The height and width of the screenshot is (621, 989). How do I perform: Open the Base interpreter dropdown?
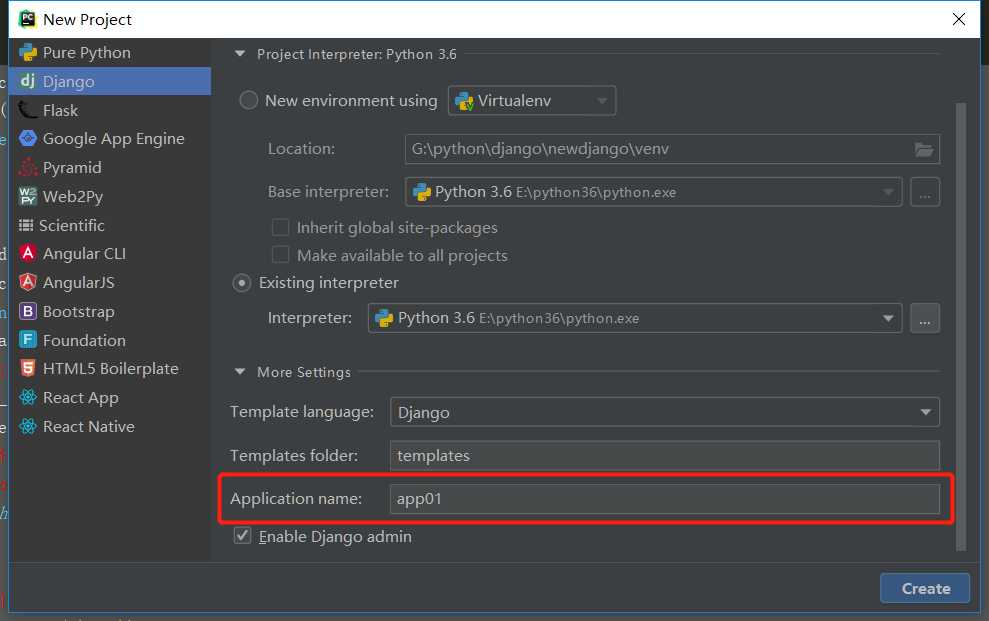point(653,192)
